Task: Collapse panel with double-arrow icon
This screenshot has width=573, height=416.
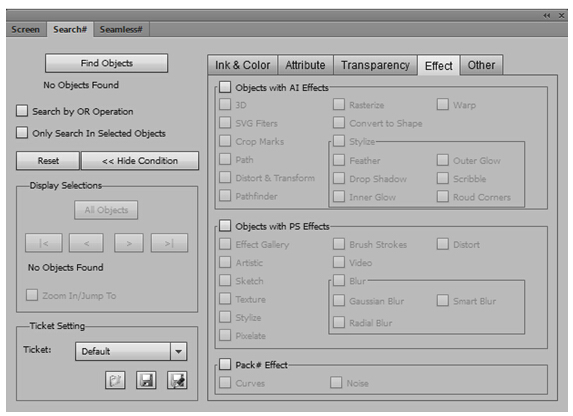Action: tap(547, 16)
